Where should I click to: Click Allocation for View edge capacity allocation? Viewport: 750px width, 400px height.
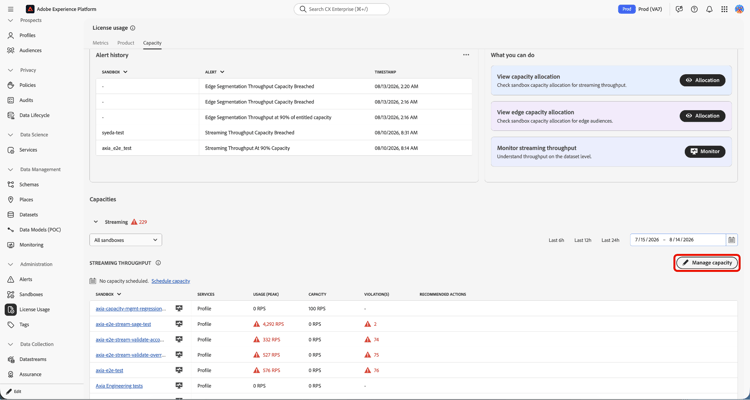pos(702,116)
